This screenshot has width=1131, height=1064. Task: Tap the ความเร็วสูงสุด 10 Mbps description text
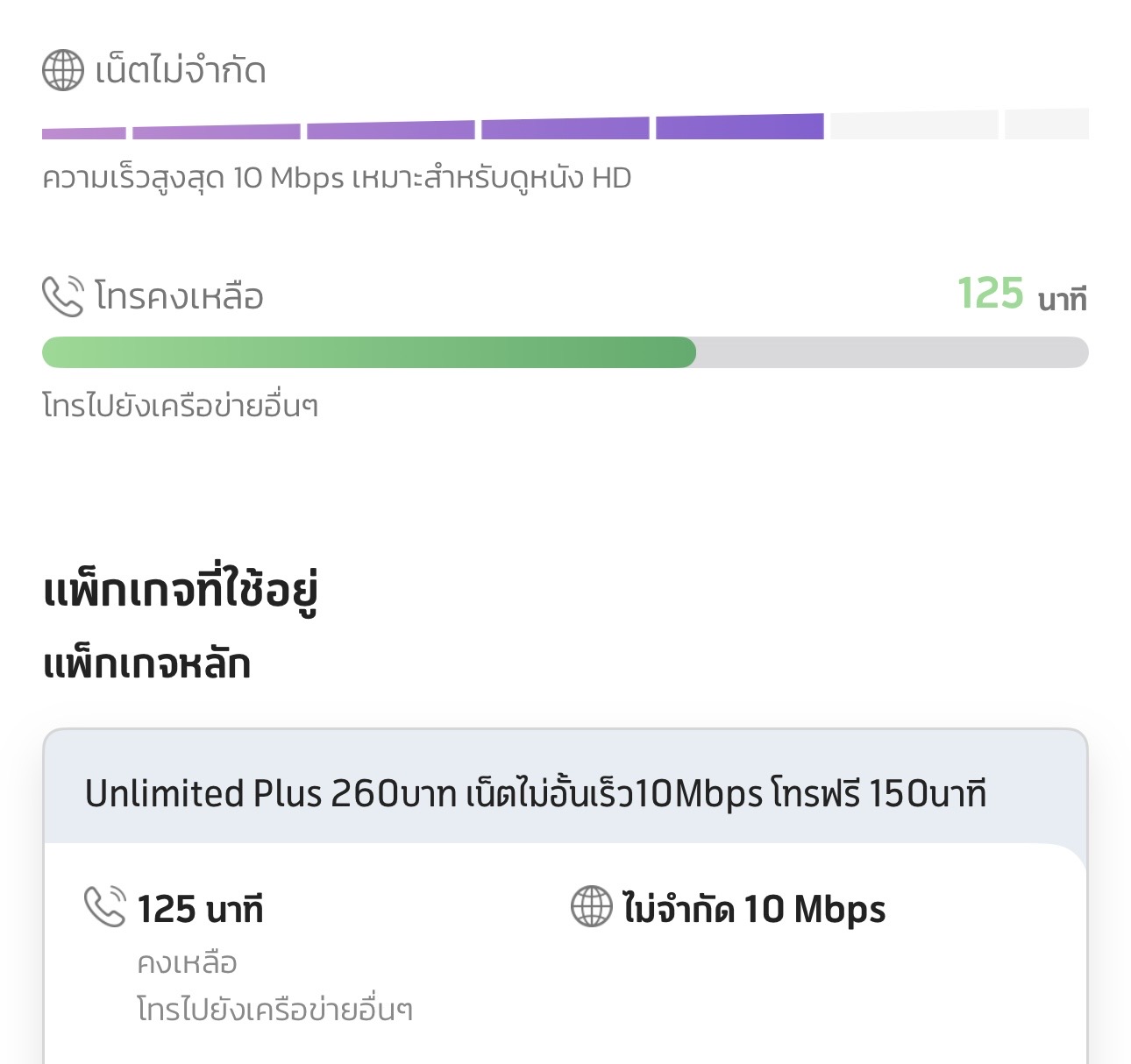(337, 179)
